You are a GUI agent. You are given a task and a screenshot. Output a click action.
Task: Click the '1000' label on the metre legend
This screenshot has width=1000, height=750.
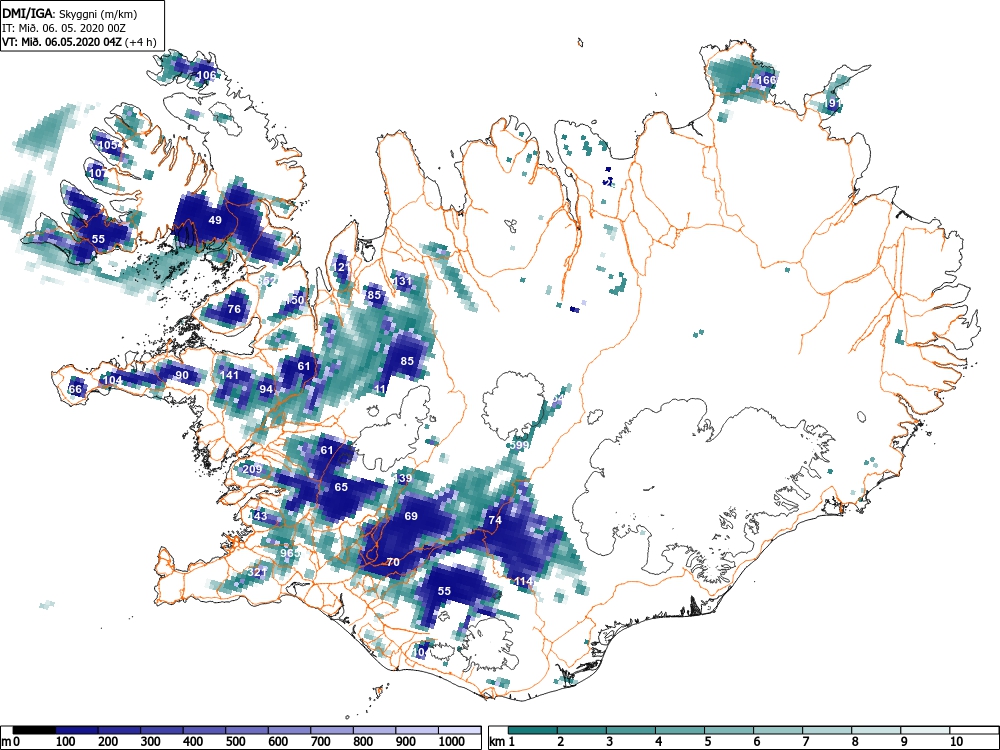click(x=452, y=742)
